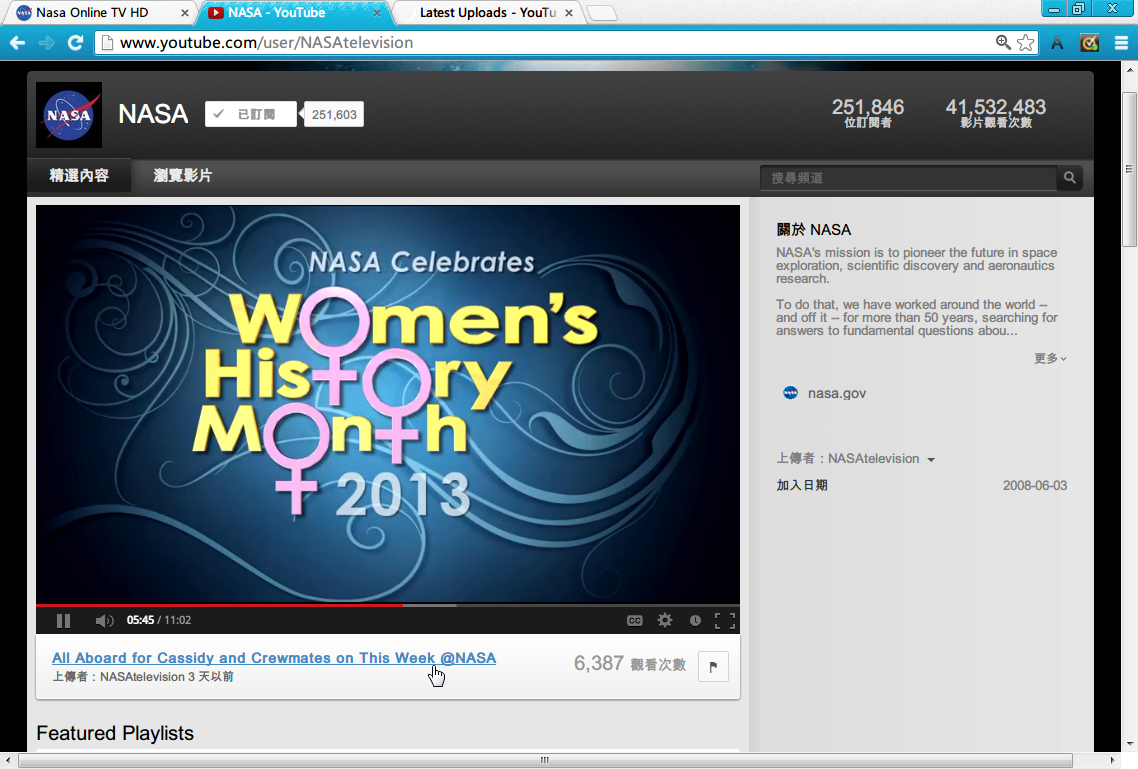This screenshot has height=769, width=1138.
Task: Click the 2008-06-03 join date
Action: pos(1035,485)
